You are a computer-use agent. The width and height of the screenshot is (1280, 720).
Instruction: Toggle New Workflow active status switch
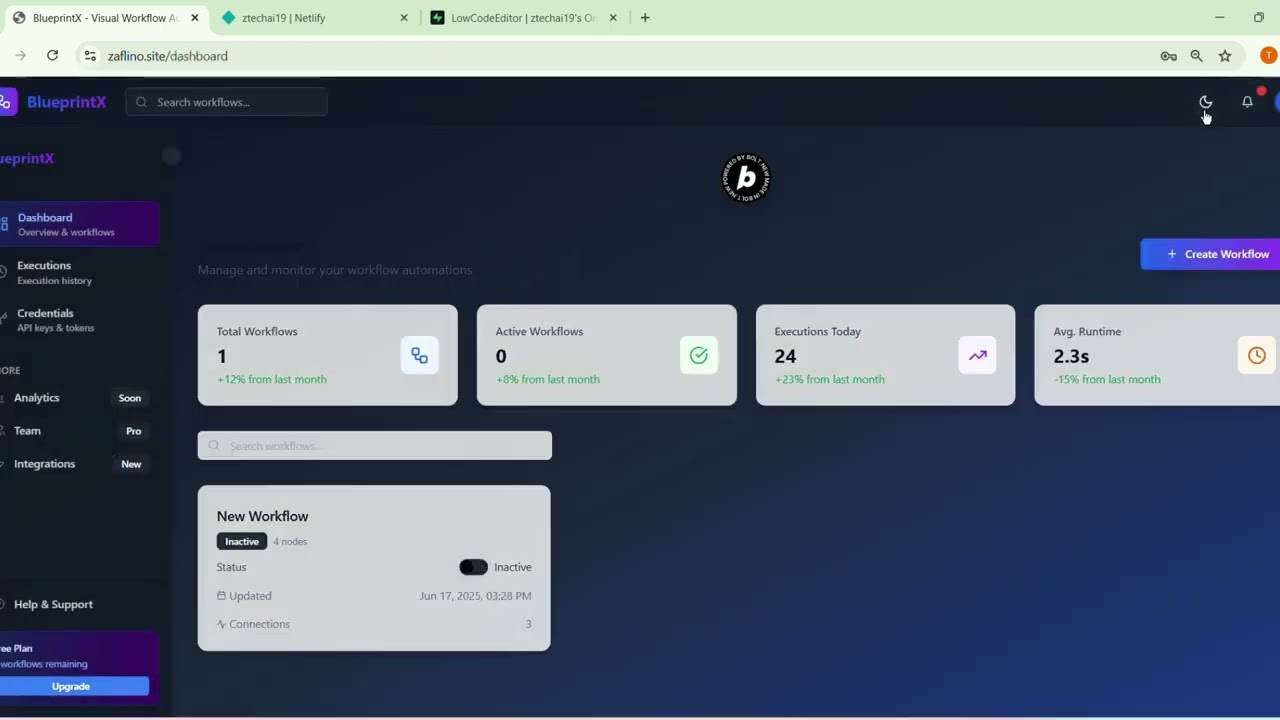(473, 567)
